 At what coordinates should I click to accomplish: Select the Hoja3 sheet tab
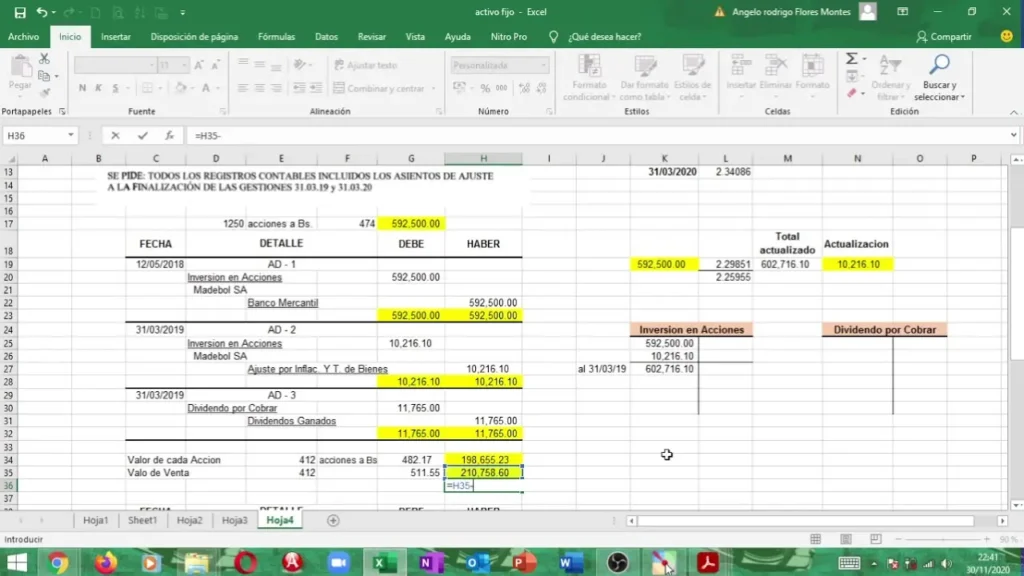234,520
